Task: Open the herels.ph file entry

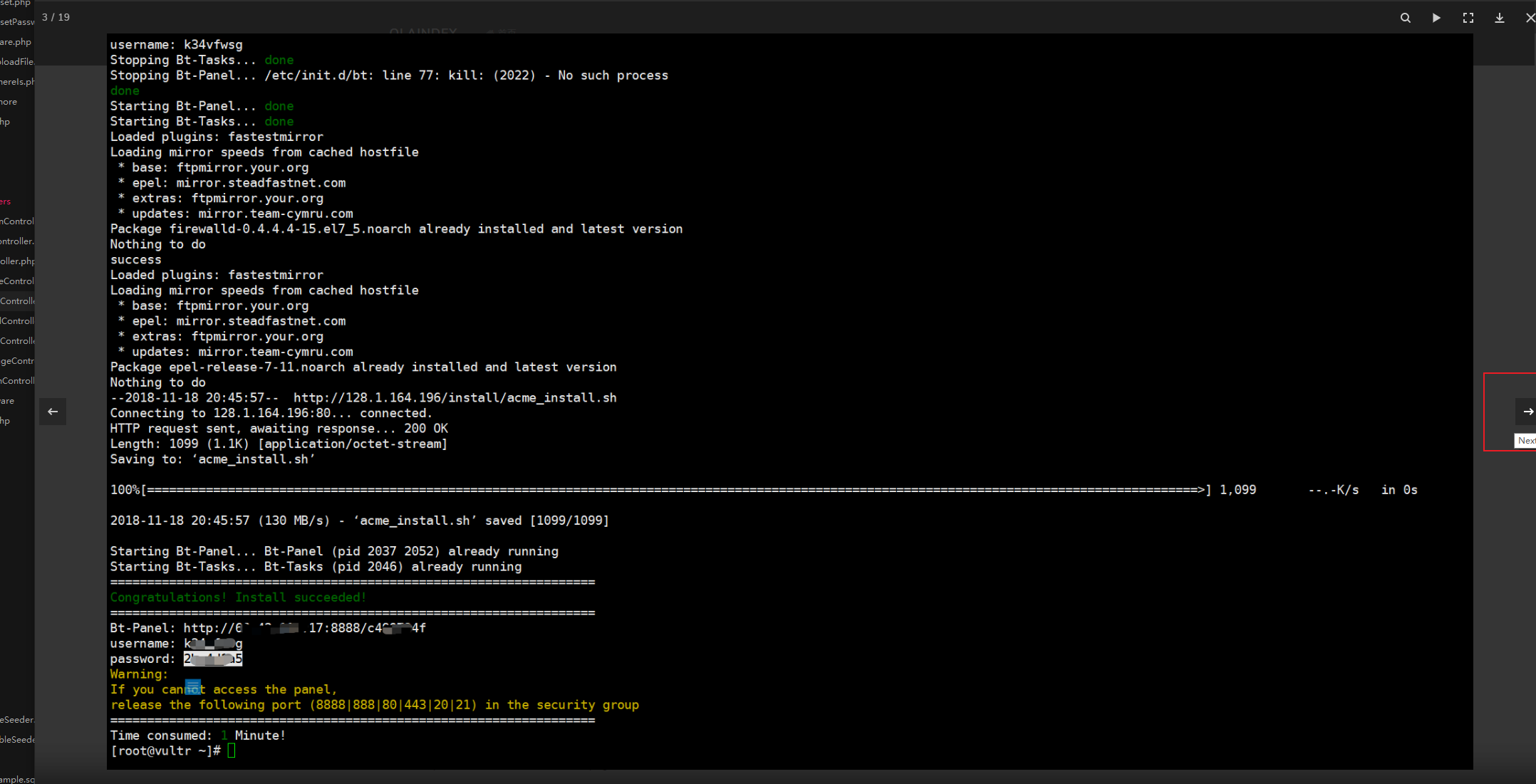Action: (x=16, y=81)
